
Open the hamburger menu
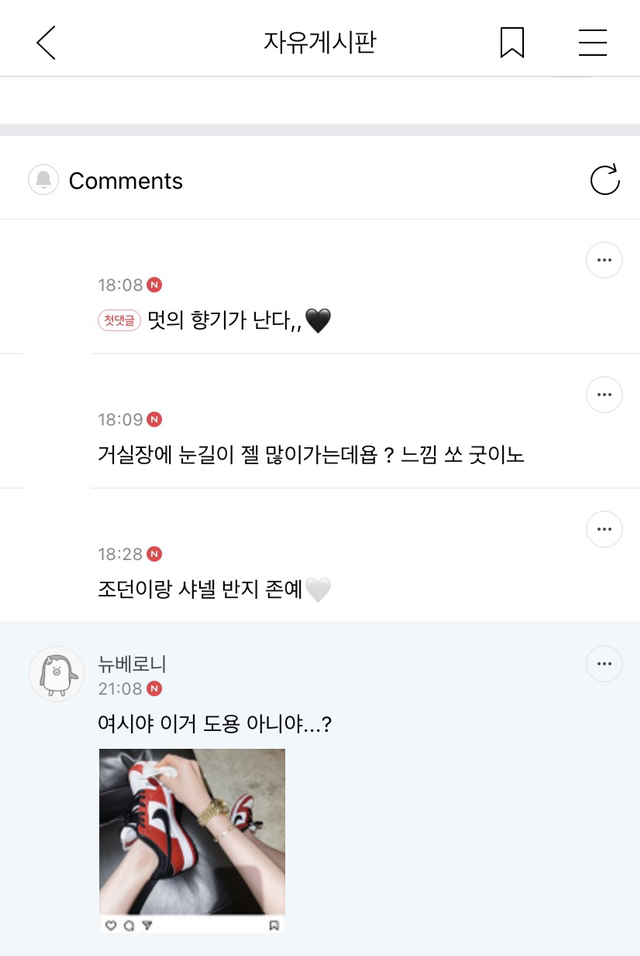tap(592, 43)
